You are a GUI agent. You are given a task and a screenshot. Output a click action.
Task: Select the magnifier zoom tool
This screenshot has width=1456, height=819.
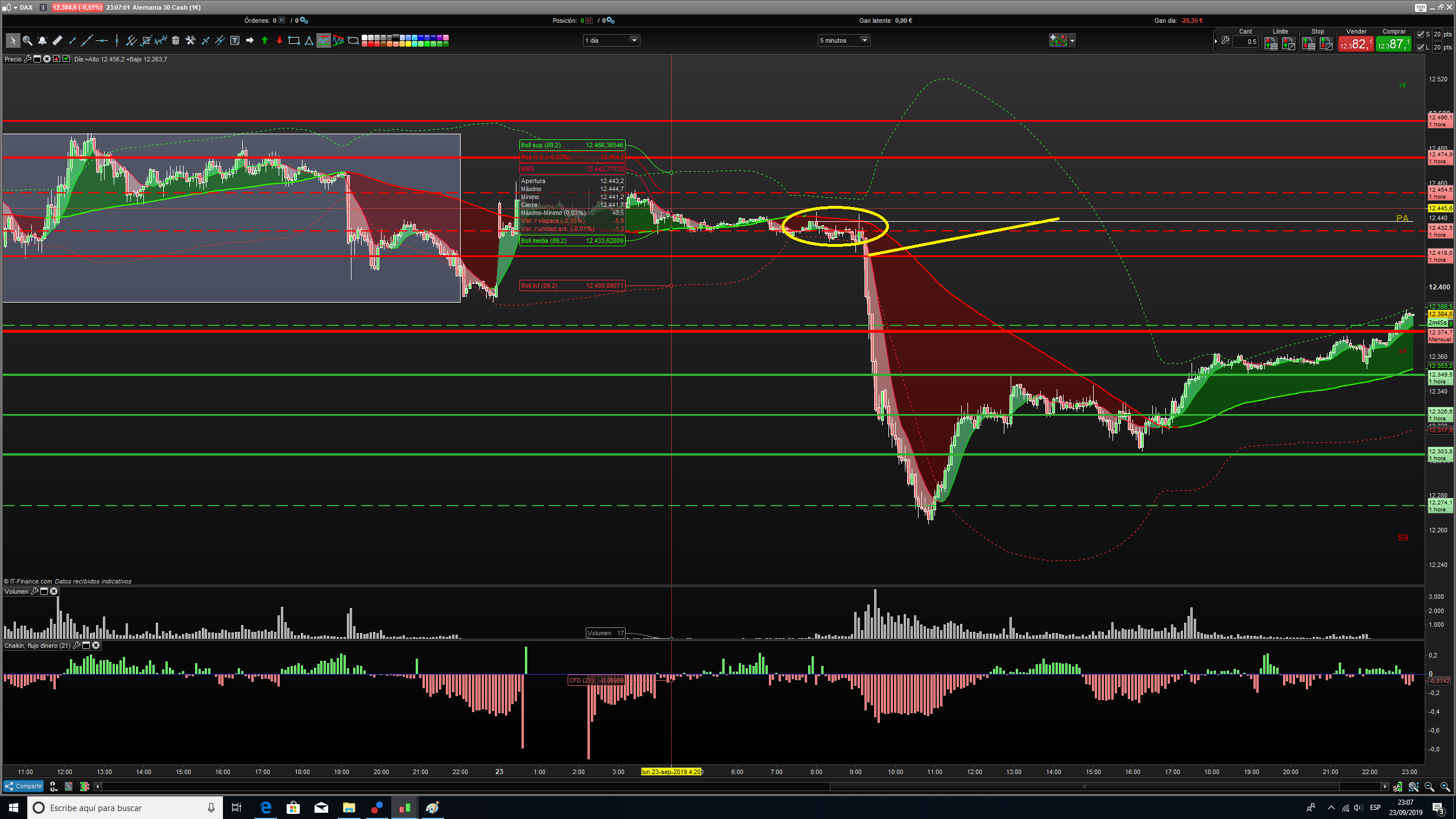pos(27,40)
